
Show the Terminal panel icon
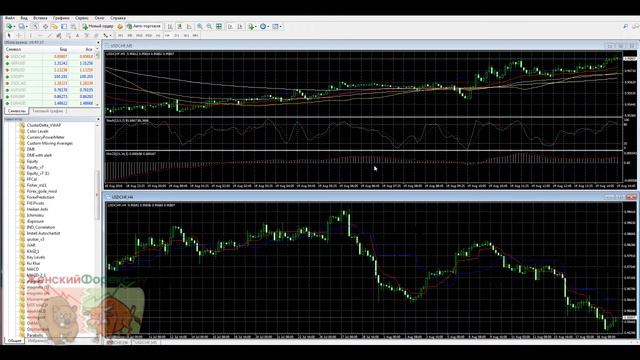[64, 27]
